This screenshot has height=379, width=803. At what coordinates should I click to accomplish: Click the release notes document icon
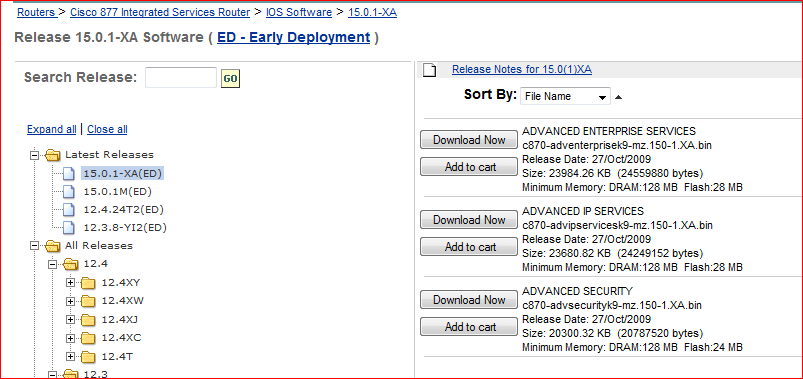(x=429, y=70)
